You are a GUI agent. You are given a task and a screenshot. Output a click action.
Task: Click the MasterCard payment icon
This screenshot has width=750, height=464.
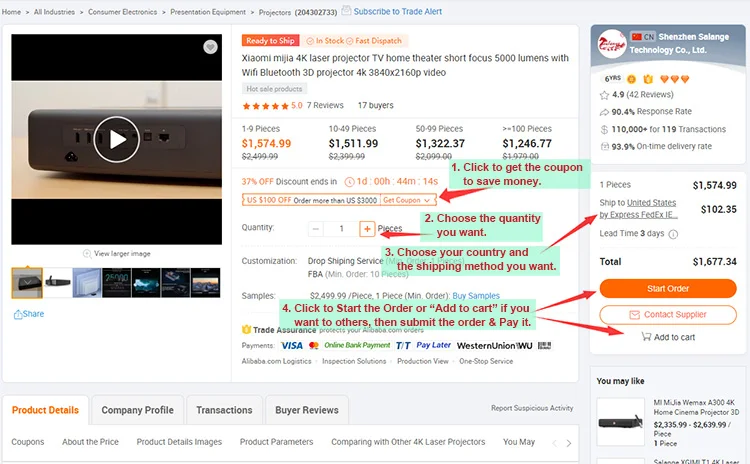pos(314,345)
